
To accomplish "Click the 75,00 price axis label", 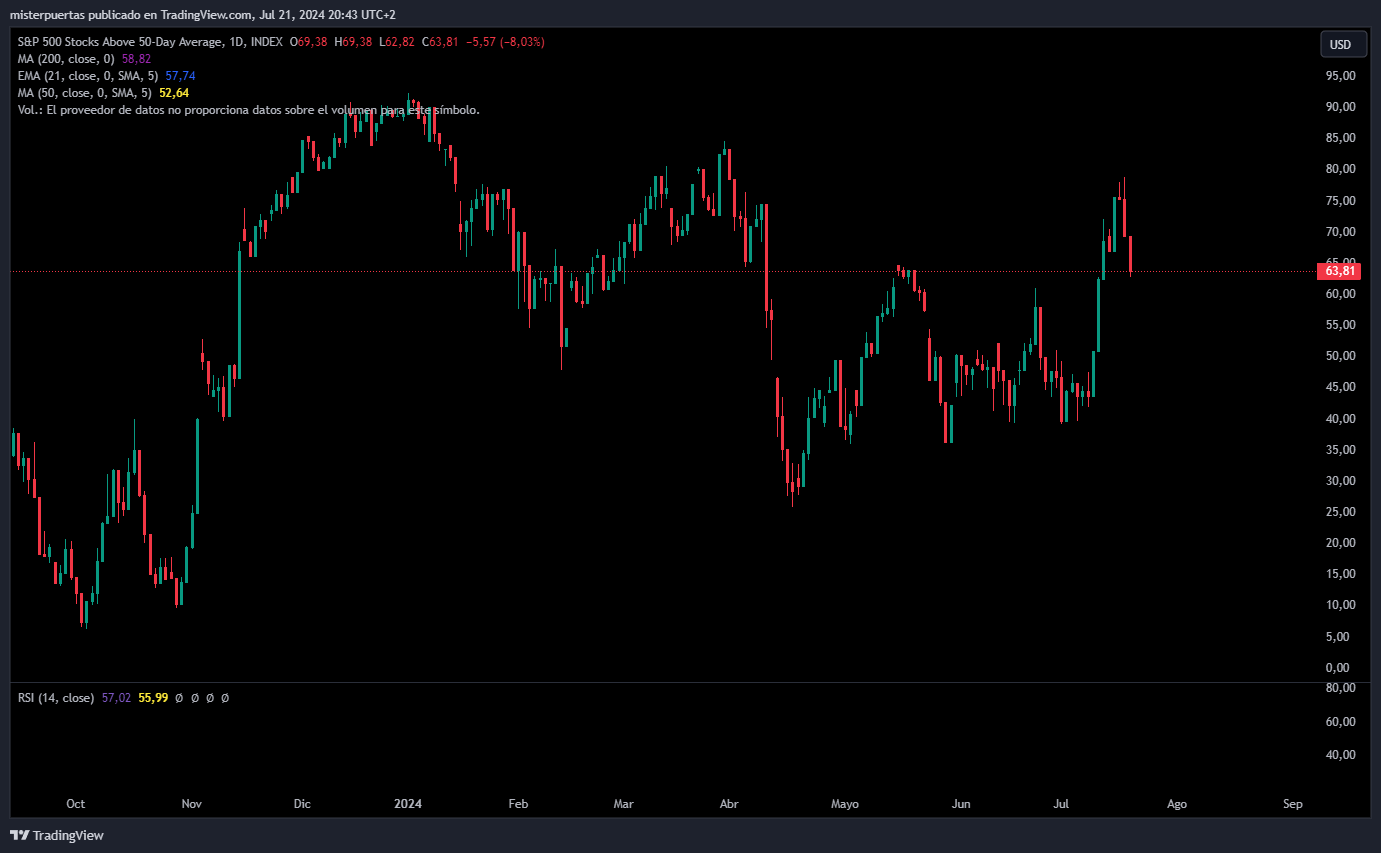I will tap(1340, 201).
